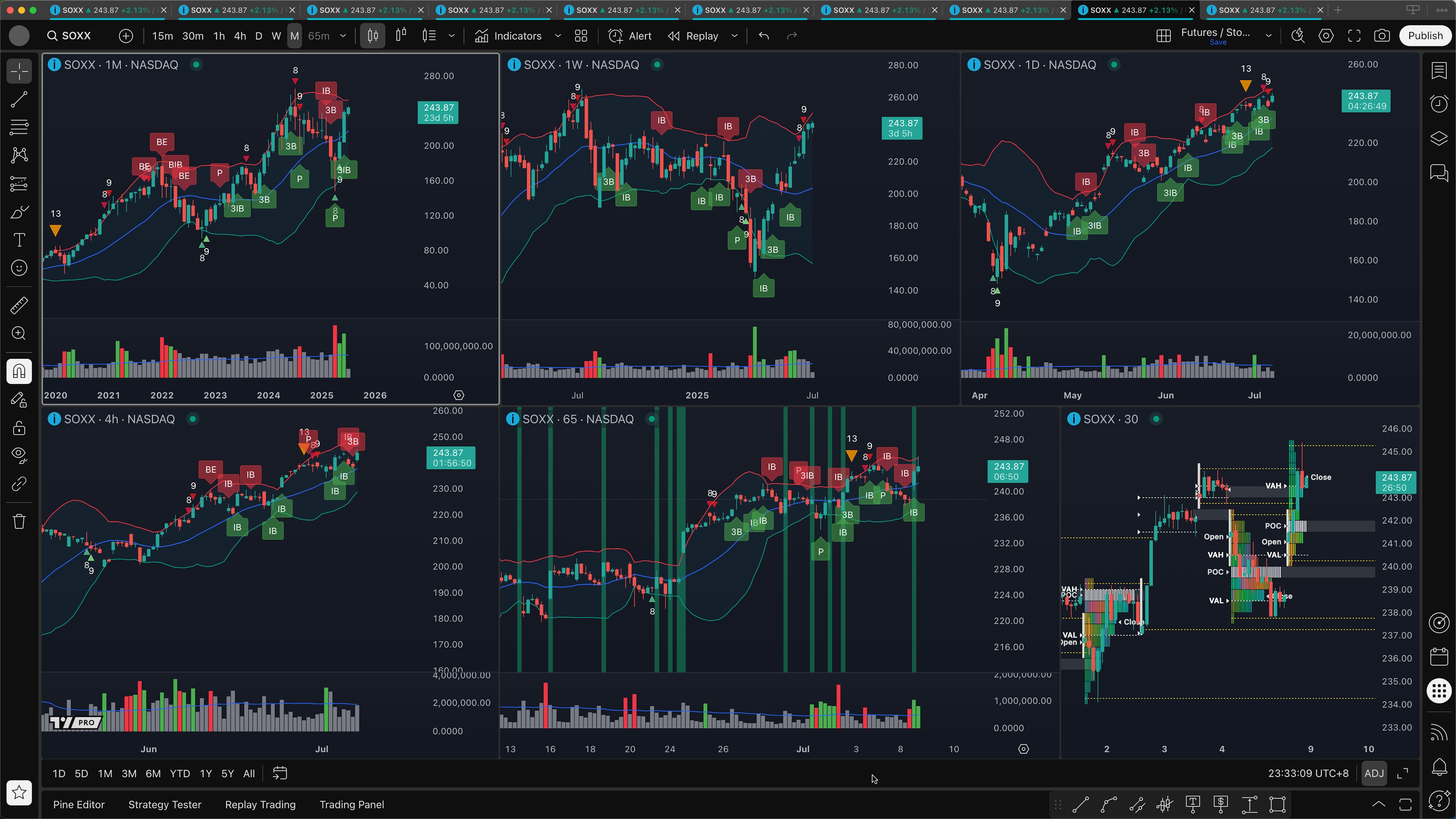Image resolution: width=1456 pixels, height=819 pixels.
Task: Expand the Replay dropdown arrow
Action: 735,36
